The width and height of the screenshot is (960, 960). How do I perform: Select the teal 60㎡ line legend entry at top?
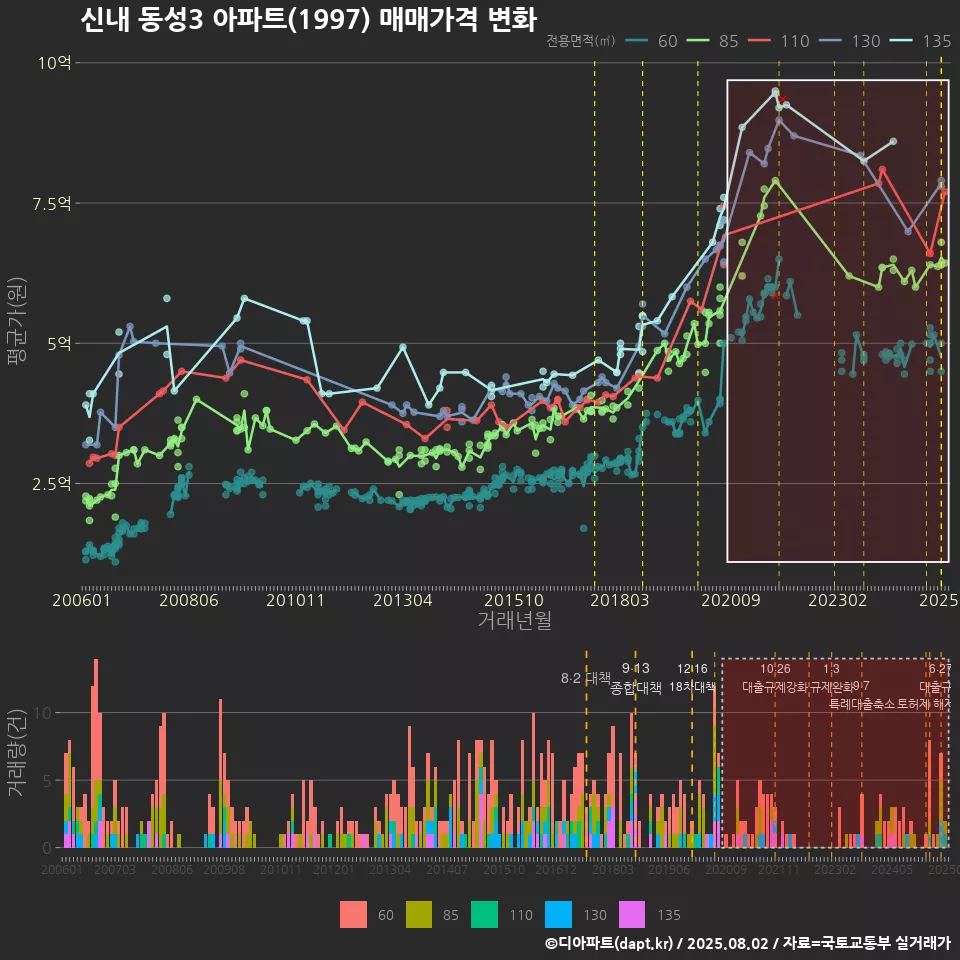click(x=651, y=41)
